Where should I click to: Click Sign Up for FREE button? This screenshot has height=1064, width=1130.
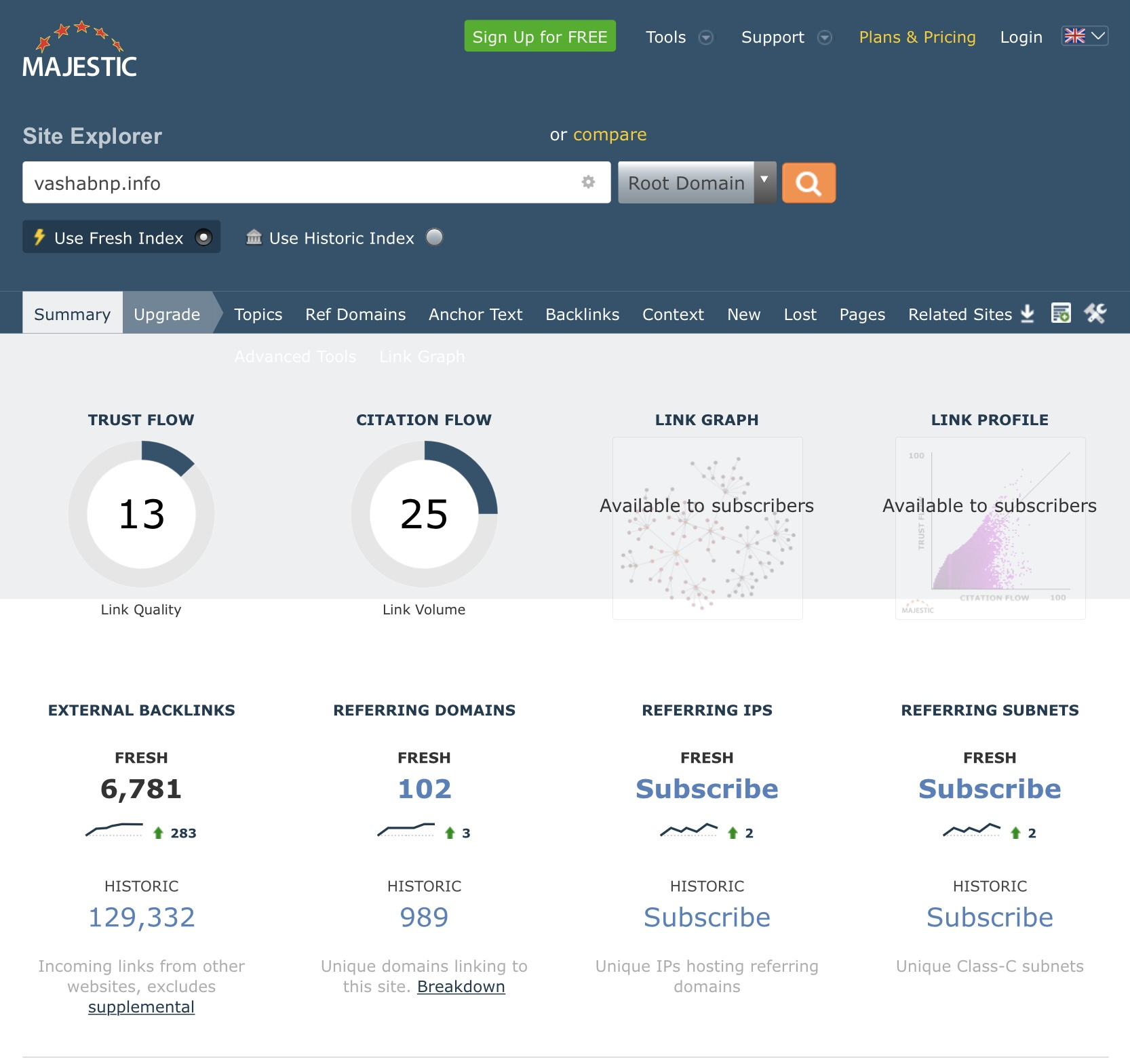(x=540, y=36)
